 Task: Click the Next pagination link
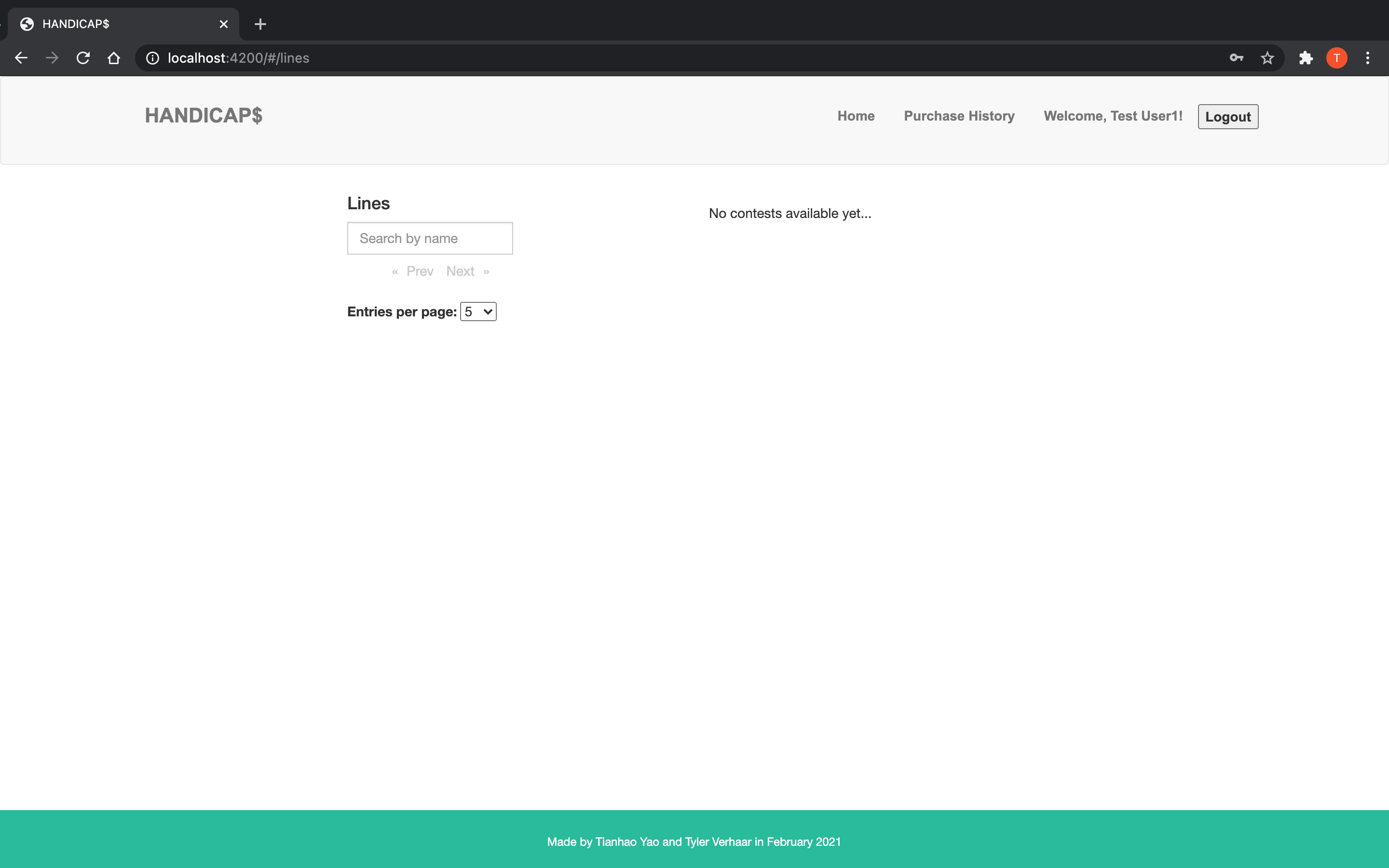[x=460, y=271]
